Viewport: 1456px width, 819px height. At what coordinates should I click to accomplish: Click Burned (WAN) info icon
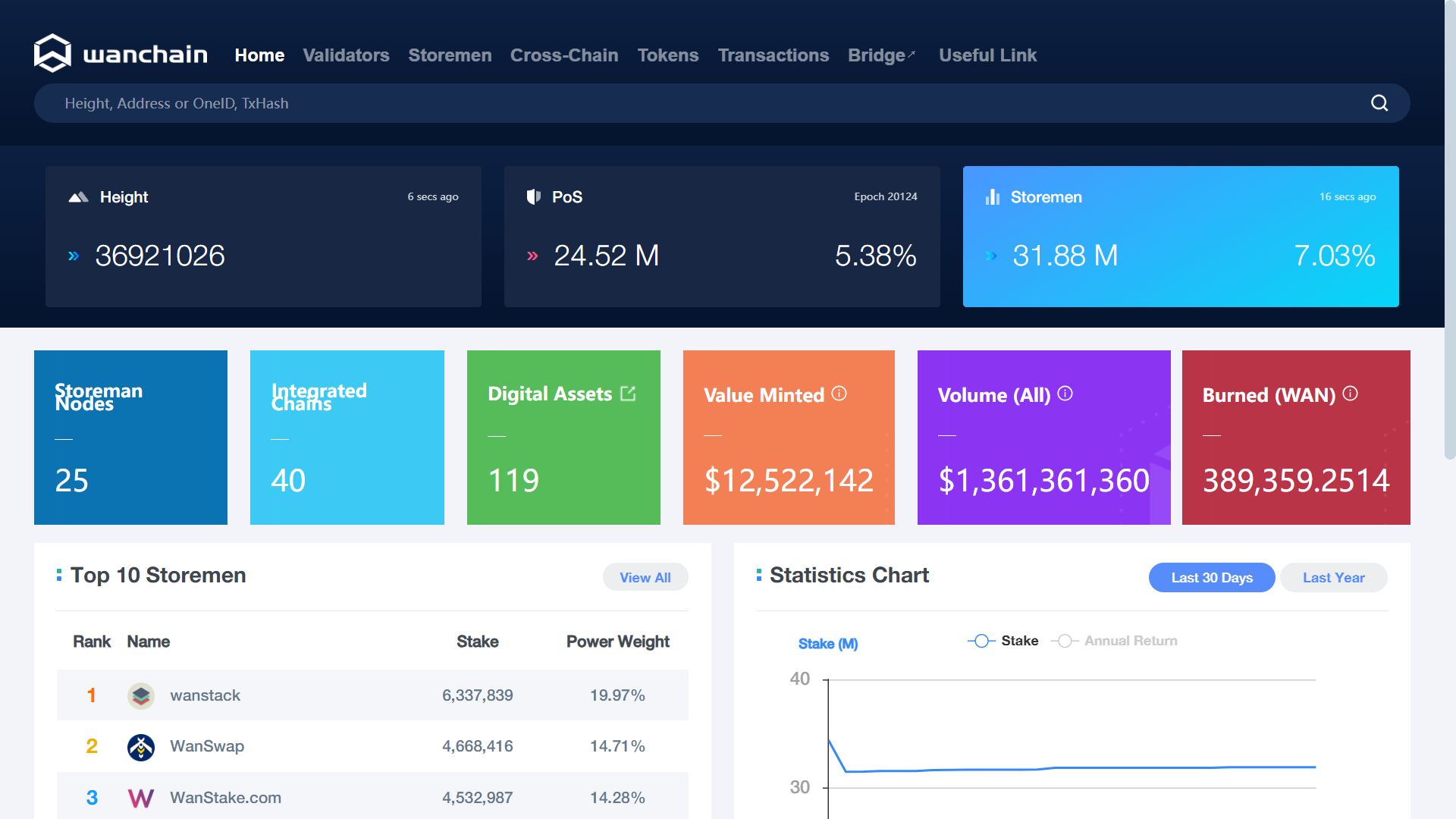[x=1350, y=394]
